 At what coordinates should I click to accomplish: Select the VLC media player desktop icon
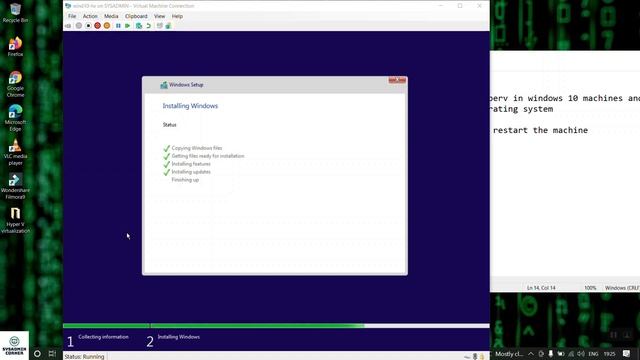(x=16, y=152)
